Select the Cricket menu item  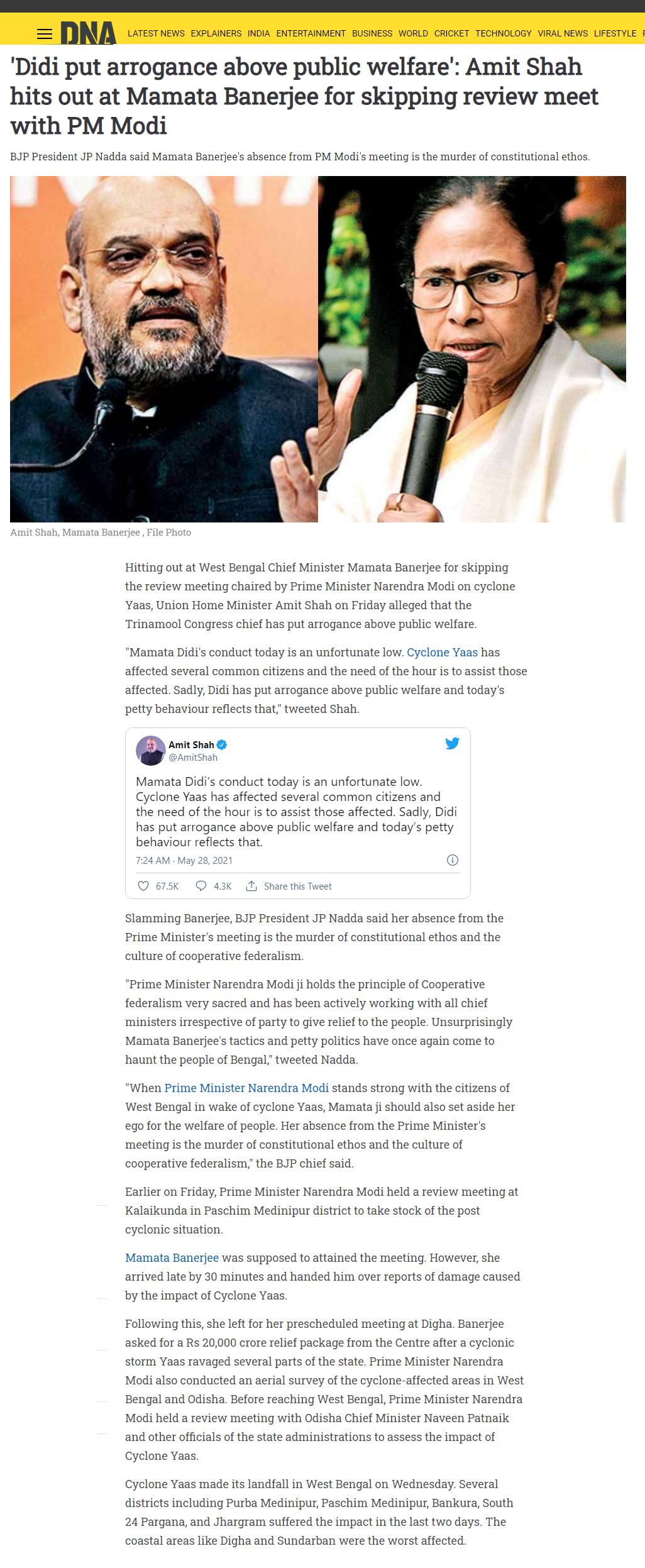pos(451,33)
